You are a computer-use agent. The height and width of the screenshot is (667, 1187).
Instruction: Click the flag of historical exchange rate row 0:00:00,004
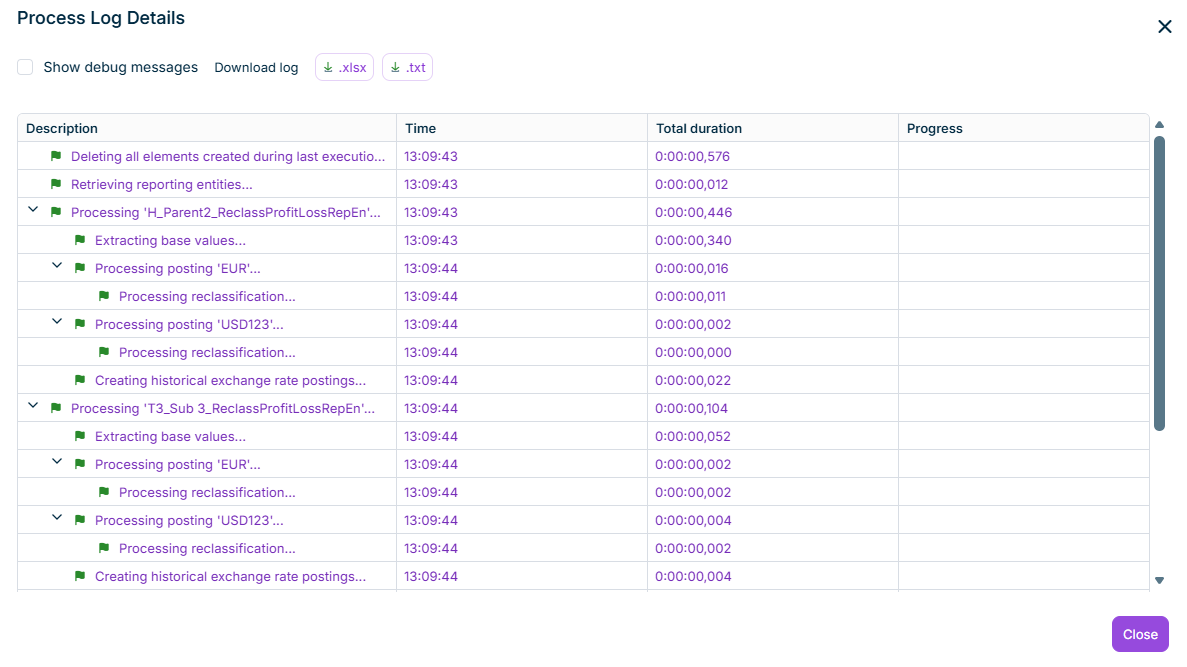[x=80, y=576]
